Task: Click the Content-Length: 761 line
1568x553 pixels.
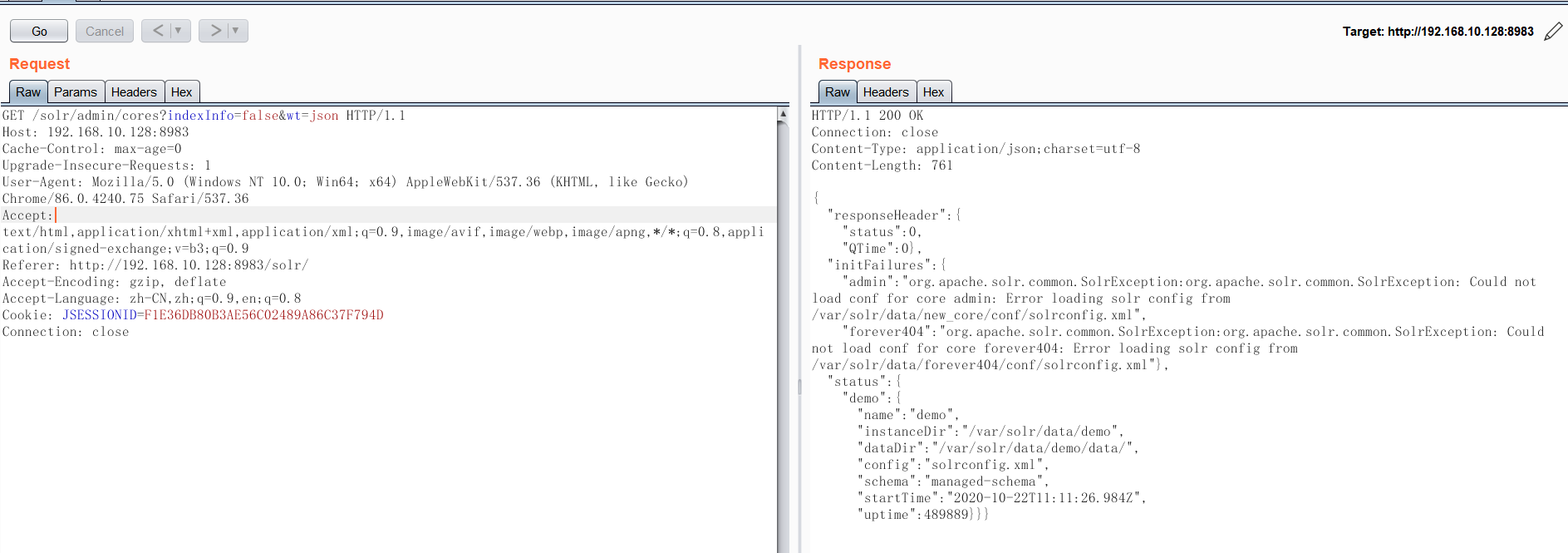Action: coord(882,165)
